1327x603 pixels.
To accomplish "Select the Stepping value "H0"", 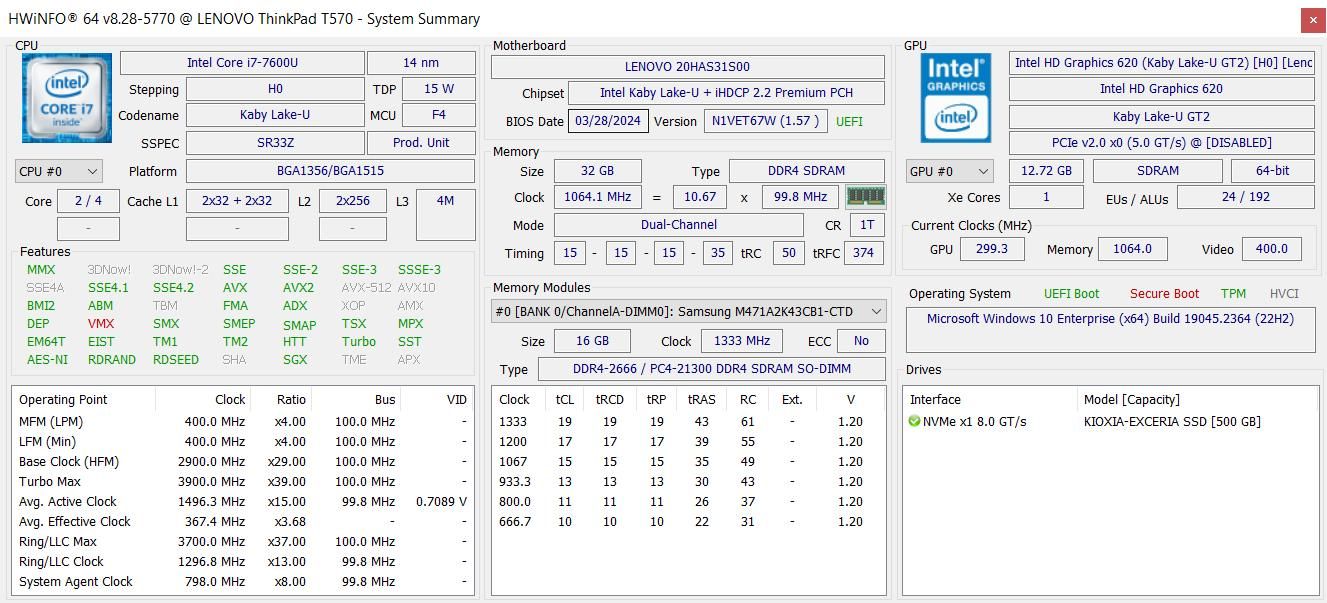I will pyautogui.click(x=275, y=89).
